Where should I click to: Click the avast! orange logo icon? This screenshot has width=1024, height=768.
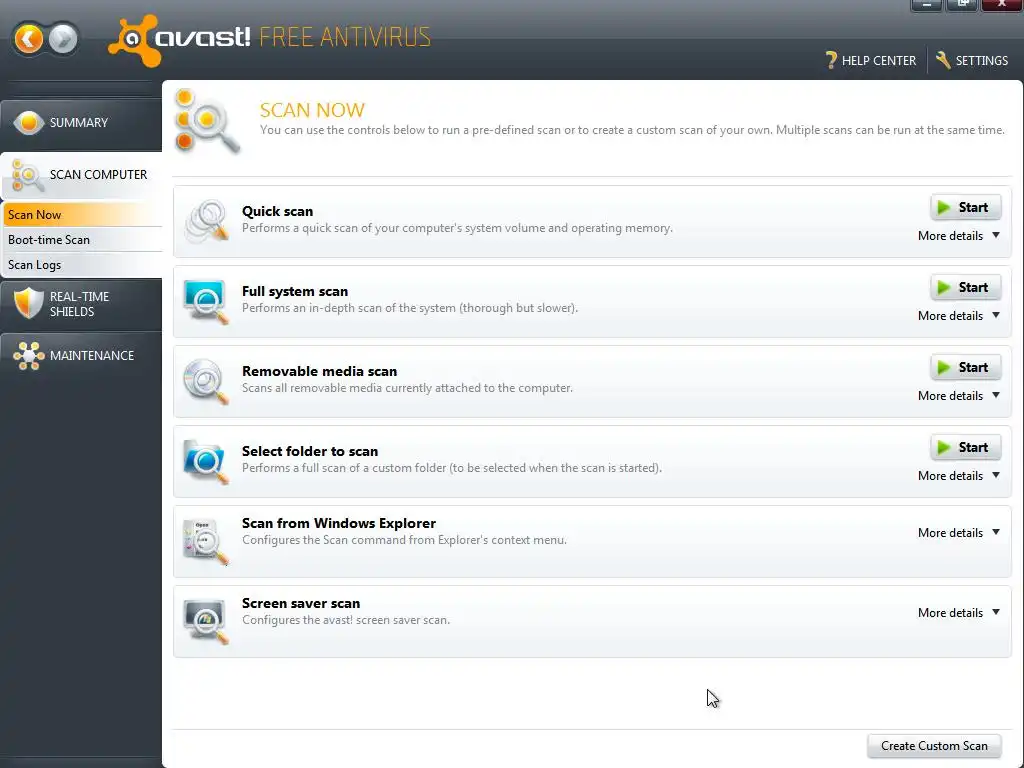click(x=134, y=40)
